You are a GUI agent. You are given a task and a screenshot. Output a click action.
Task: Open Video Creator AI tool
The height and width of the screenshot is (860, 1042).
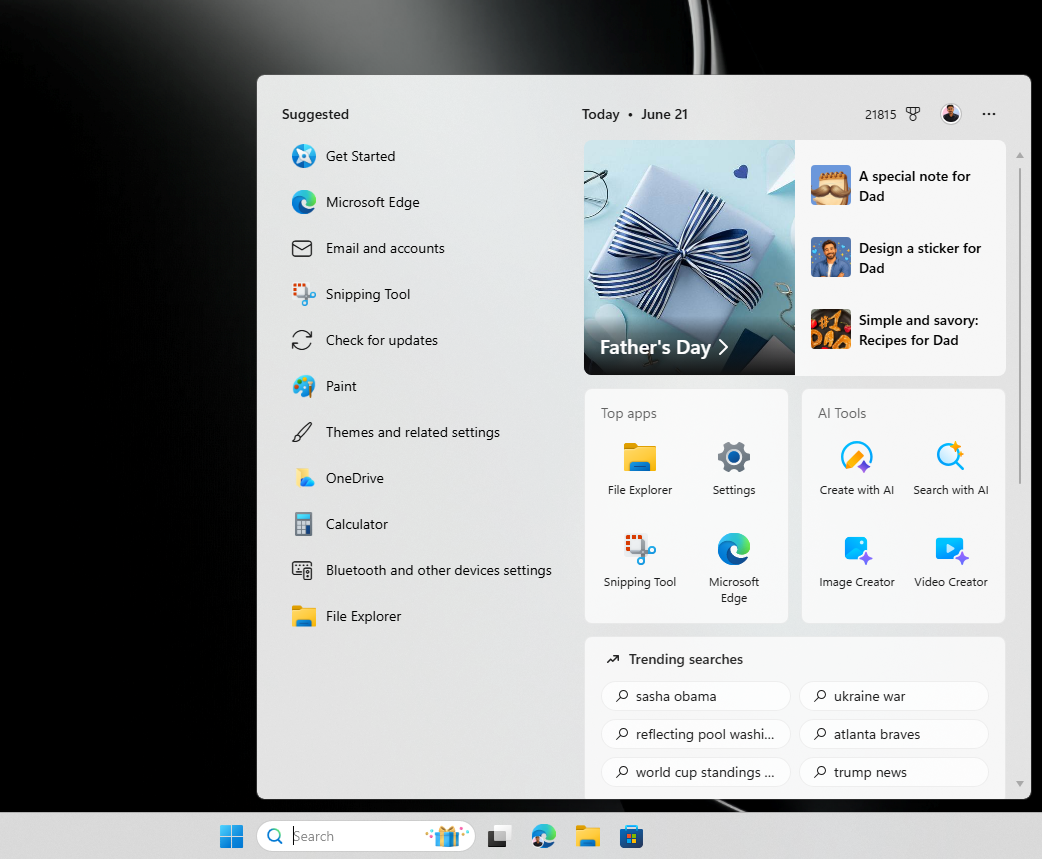click(950, 561)
